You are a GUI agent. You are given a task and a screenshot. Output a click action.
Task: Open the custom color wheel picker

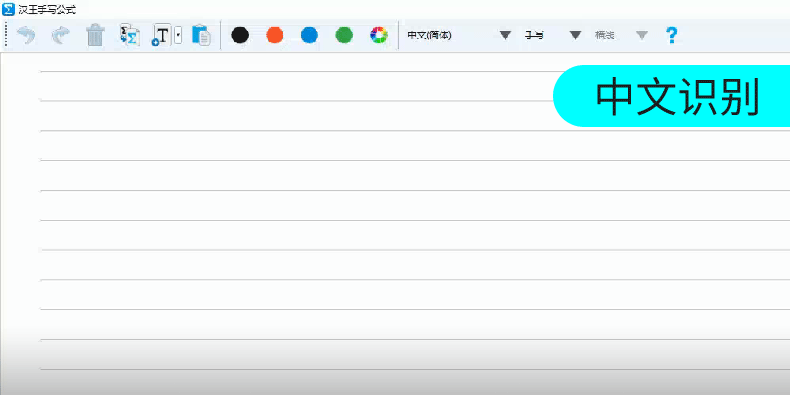pyautogui.click(x=379, y=35)
